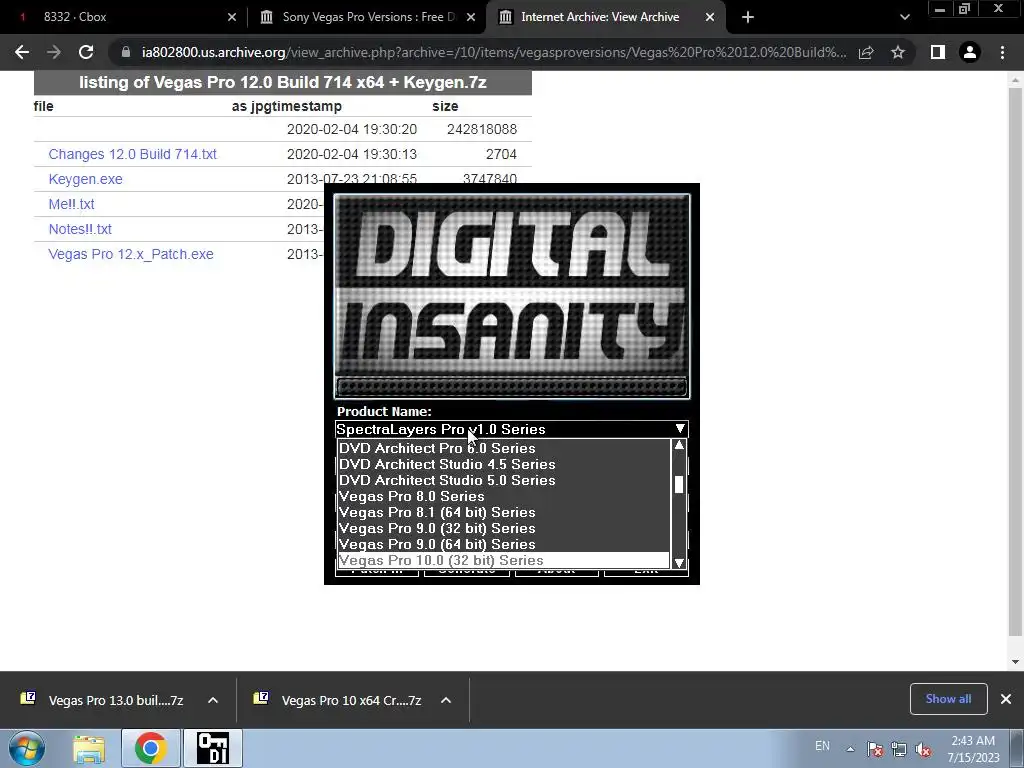Click the Chrome taskbar icon
Screen dimensions: 1024x768
click(x=150, y=749)
